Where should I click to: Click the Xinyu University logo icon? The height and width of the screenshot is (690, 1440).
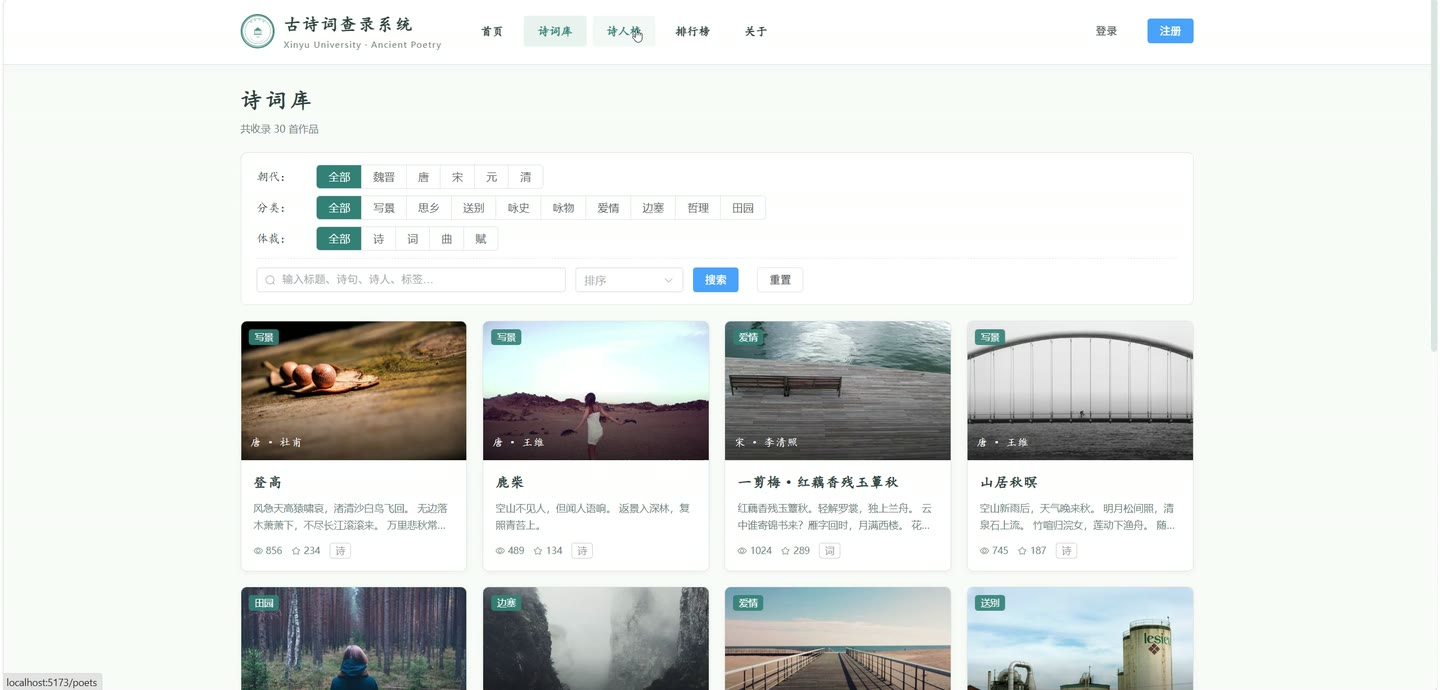(x=258, y=31)
